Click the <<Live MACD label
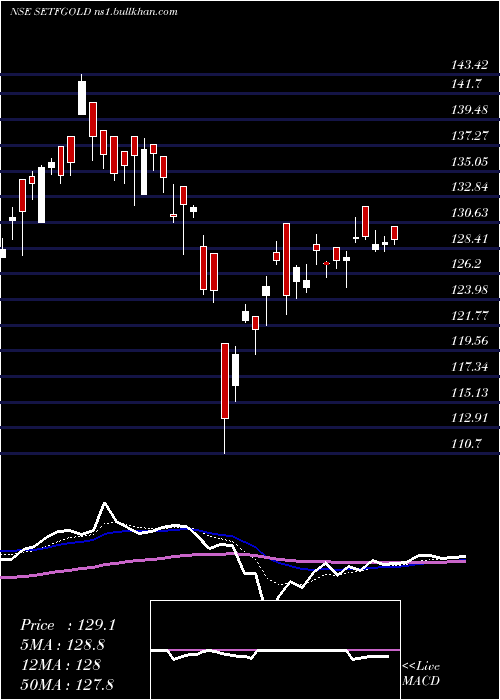Screen dimensions: 500x700 tap(421, 674)
